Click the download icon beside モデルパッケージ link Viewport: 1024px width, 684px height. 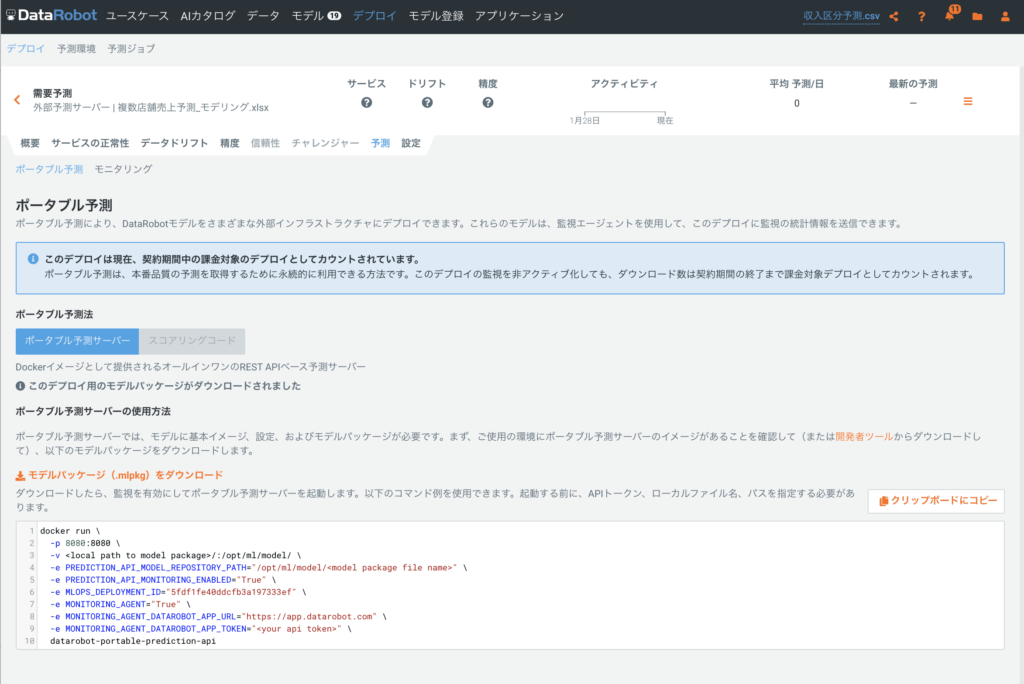20,476
